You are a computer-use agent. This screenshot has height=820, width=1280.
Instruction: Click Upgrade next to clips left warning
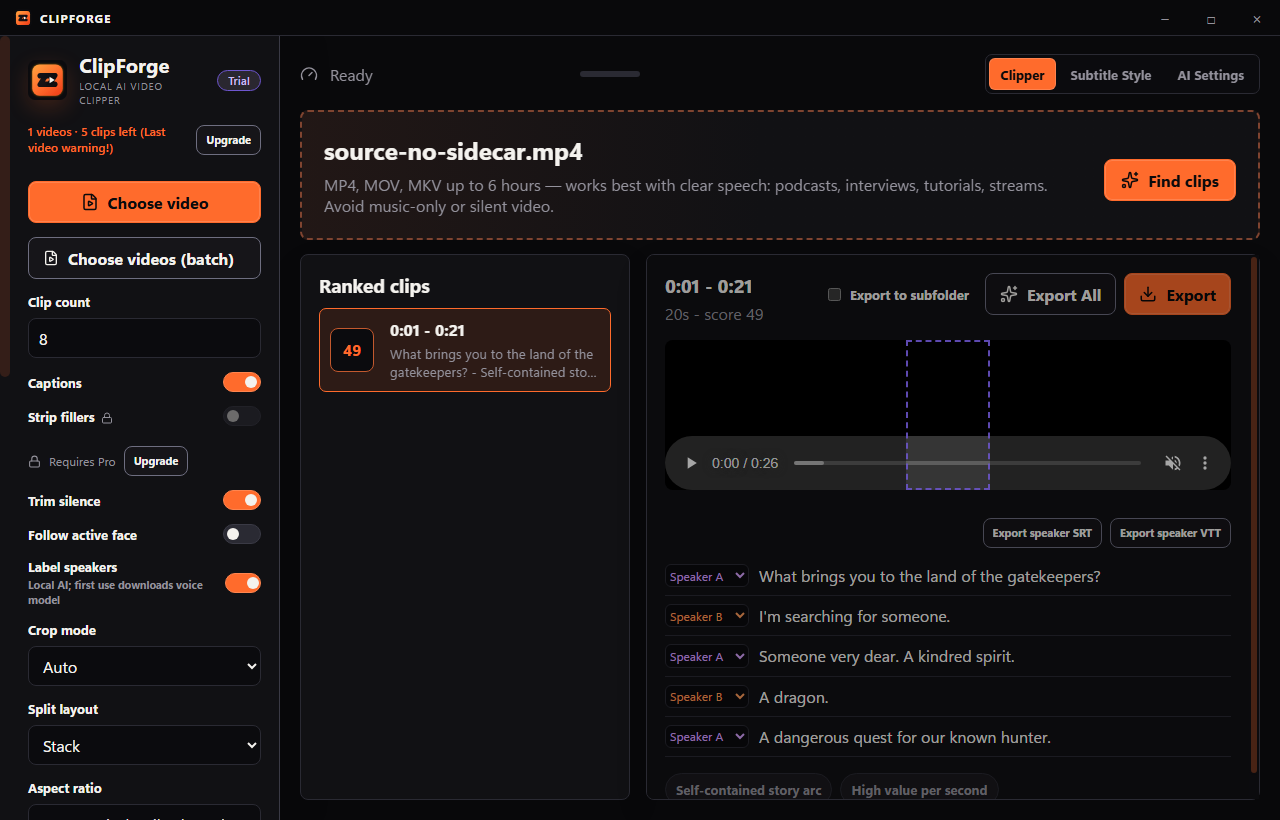(x=228, y=140)
